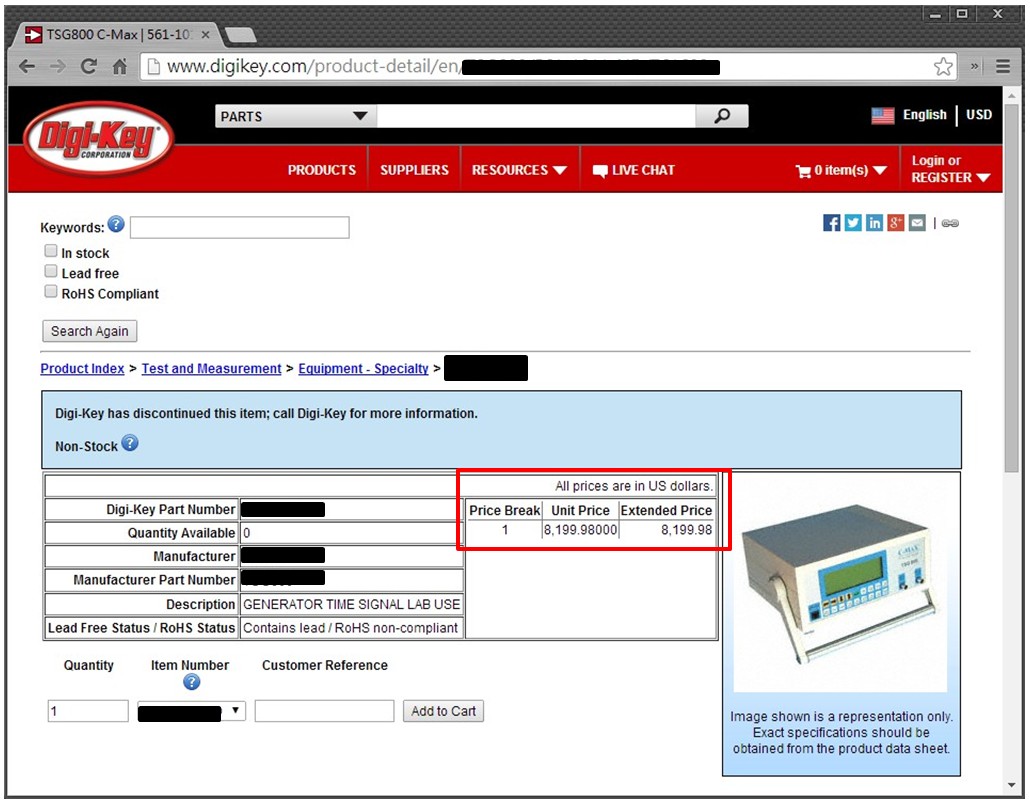Click the English language selector
The height and width of the screenshot is (802, 1030).
[924, 115]
